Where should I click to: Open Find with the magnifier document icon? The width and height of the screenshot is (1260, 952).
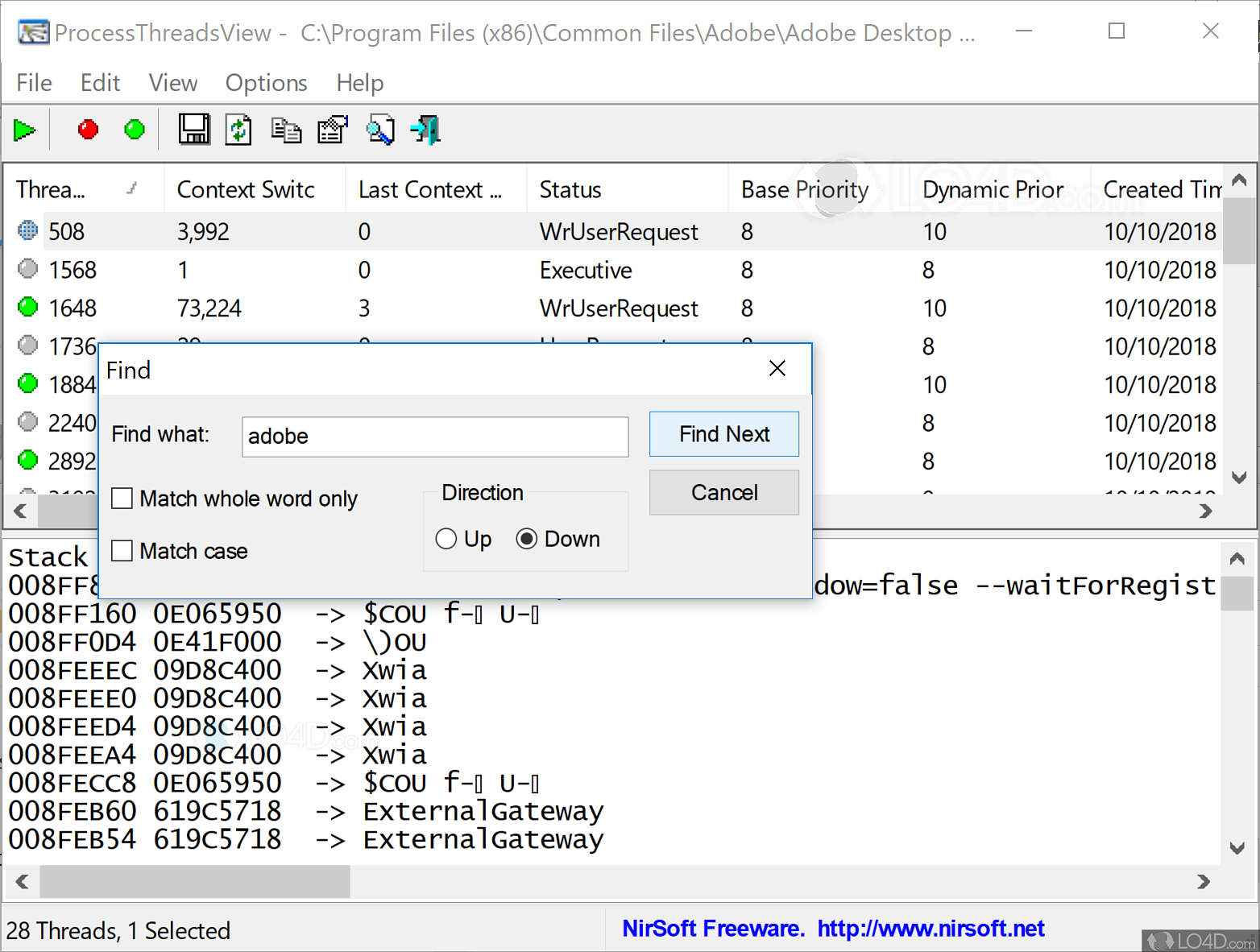(x=379, y=129)
